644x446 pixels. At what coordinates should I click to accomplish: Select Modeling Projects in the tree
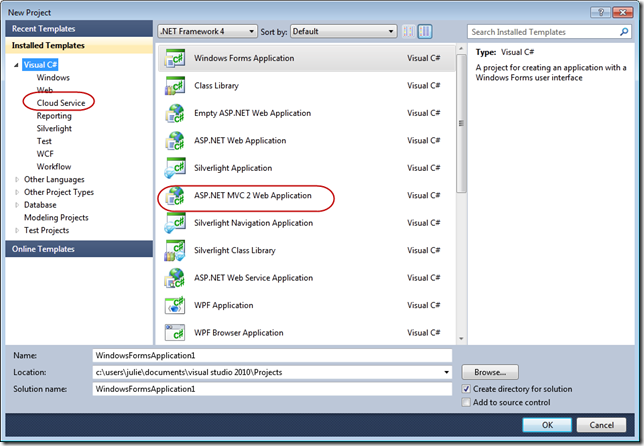point(56,218)
